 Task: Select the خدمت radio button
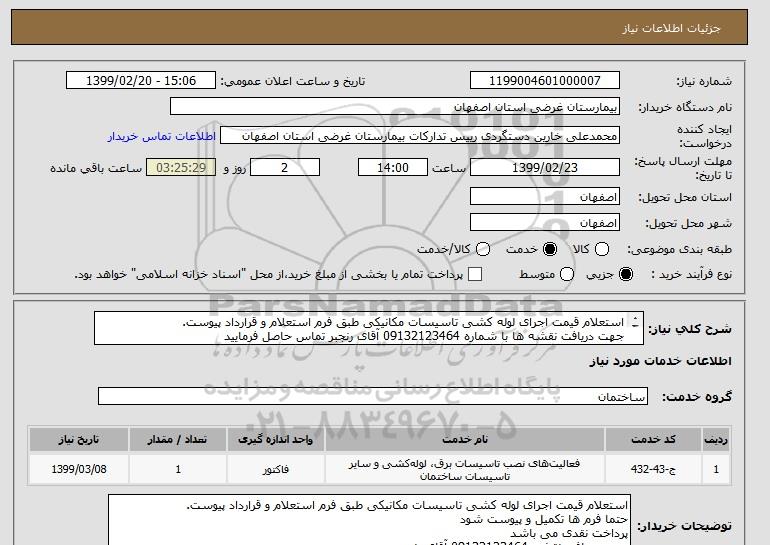point(550,249)
